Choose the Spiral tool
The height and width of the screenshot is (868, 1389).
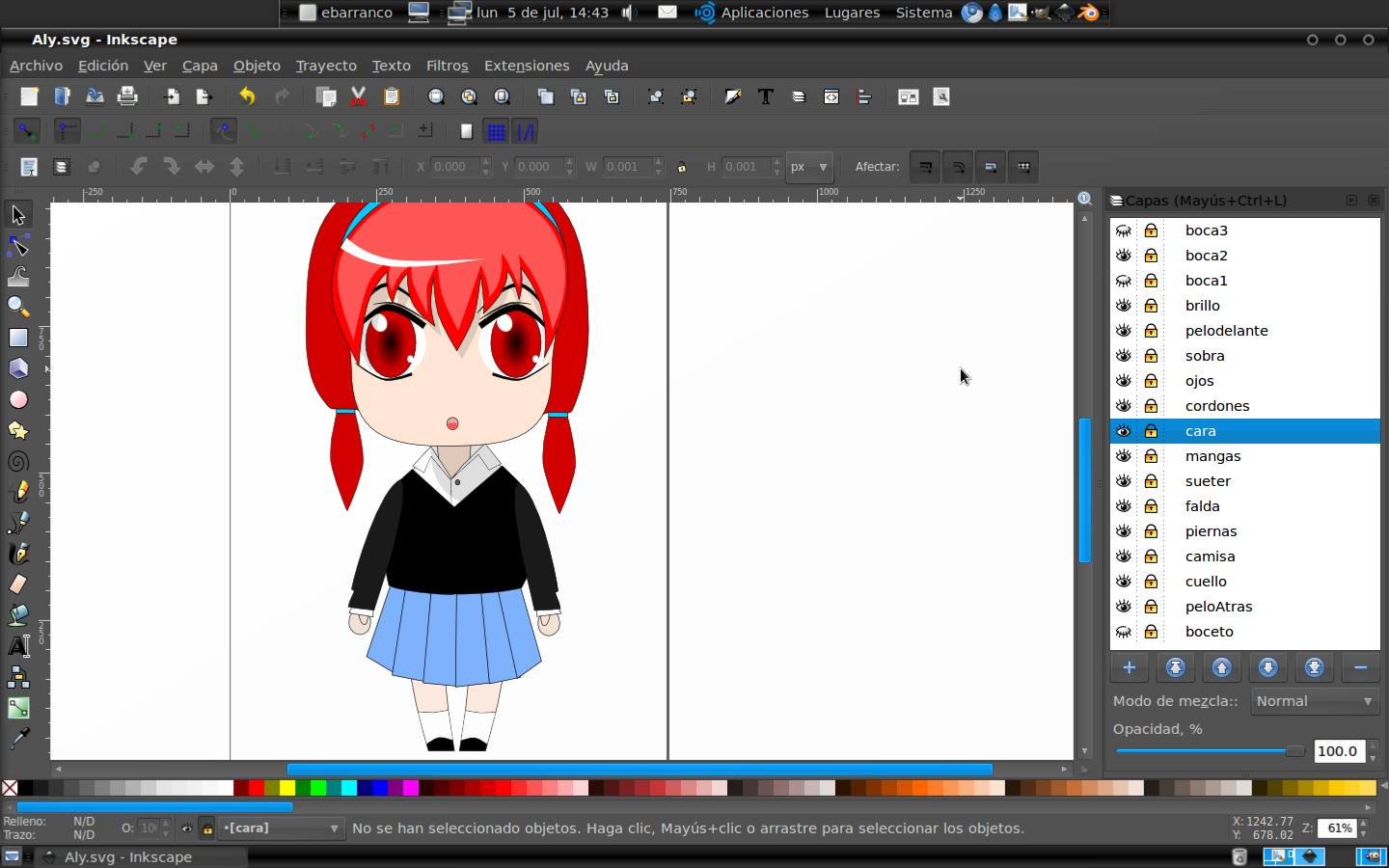point(18,461)
